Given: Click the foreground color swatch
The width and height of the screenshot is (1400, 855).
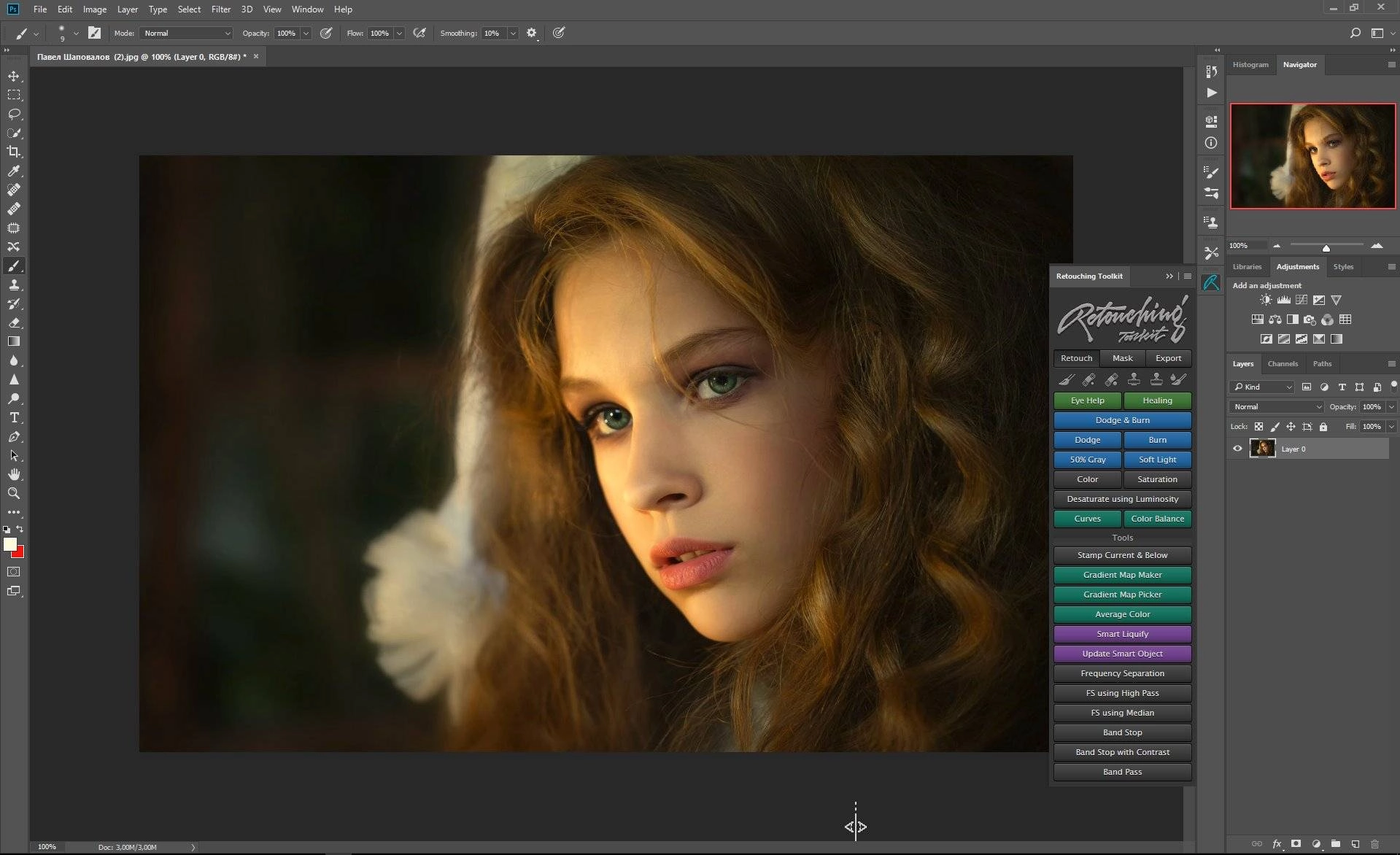Looking at the screenshot, I should [x=9, y=544].
